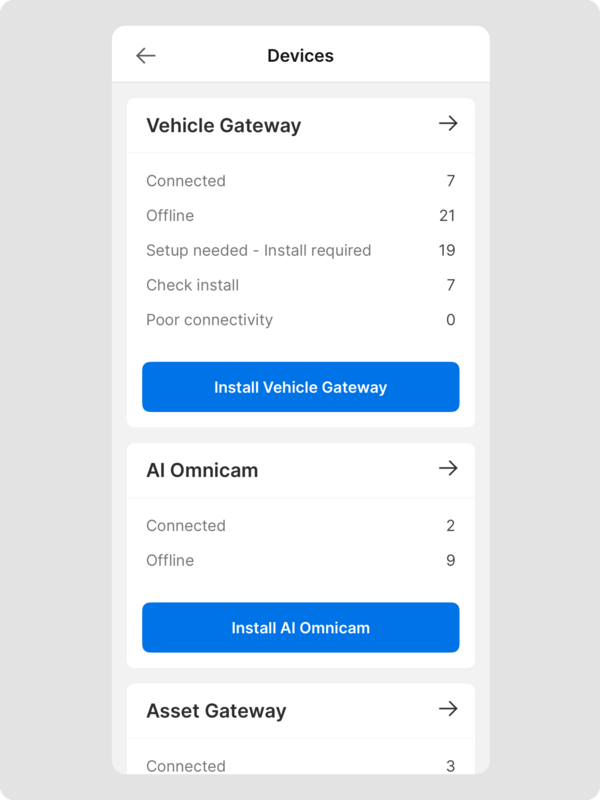Open Vehicle Gateway details arrow
This screenshot has height=800, width=600.
click(448, 124)
